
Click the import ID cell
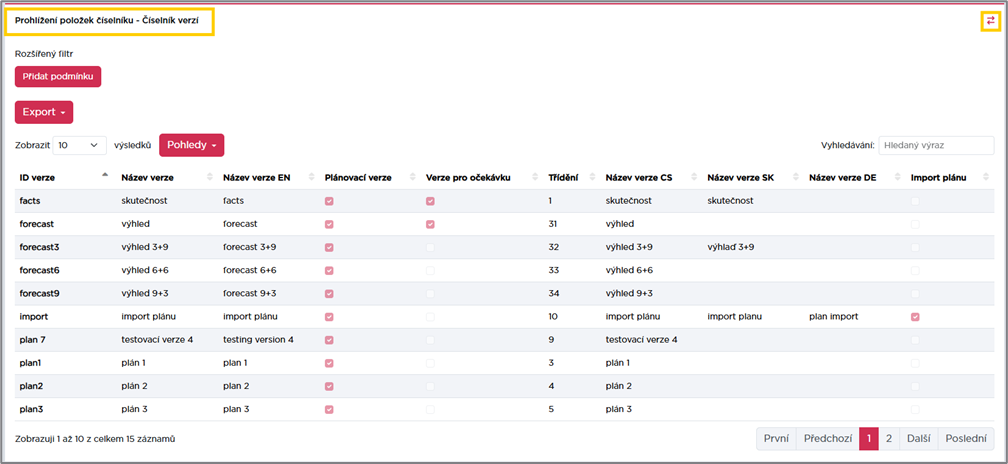[66, 317]
